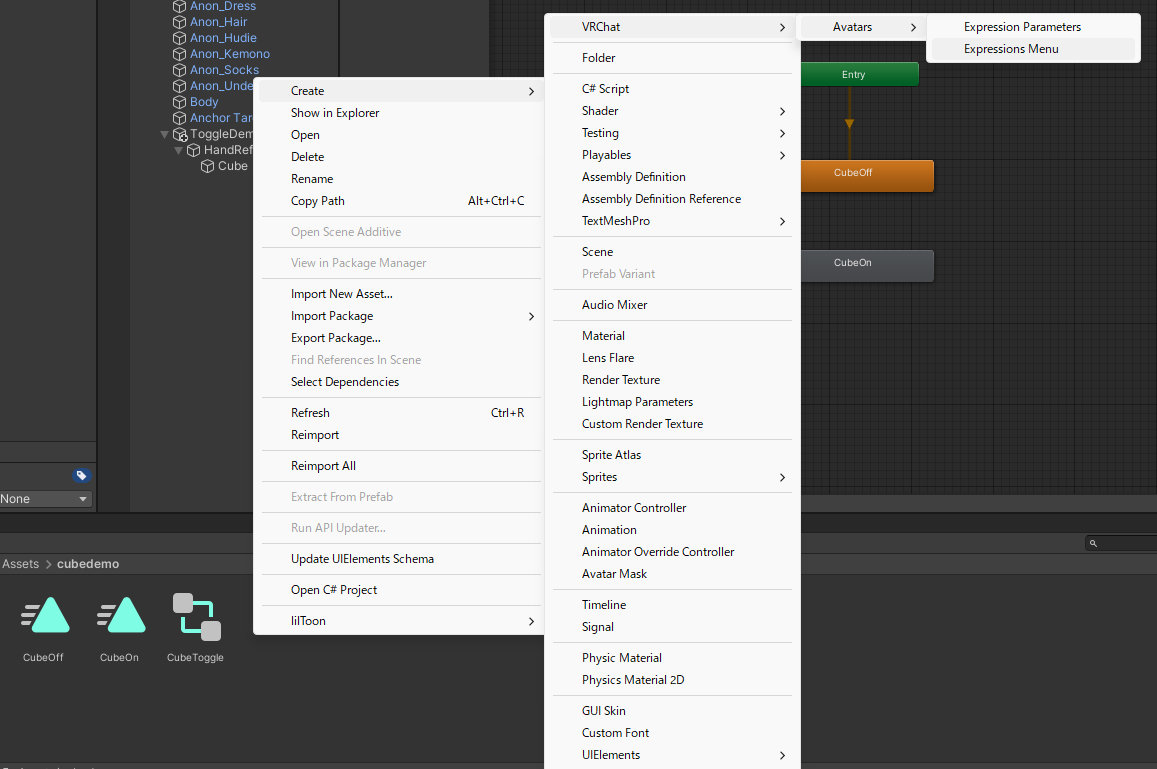Viewport: 1157px width, 769px height.
Task: Choose Avatar Mask in the Create menu
Action: tap(672, 574)
